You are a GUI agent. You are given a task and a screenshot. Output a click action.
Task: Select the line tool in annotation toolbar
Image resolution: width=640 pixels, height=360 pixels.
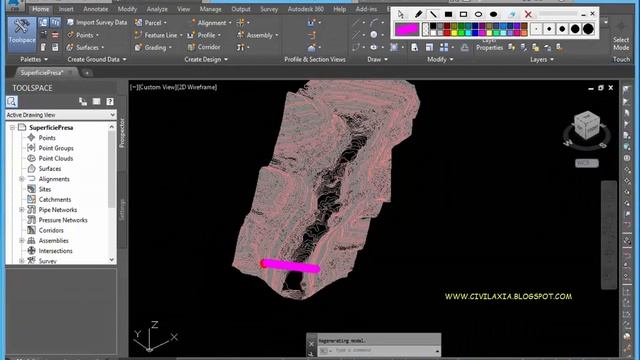pos(433,14)
